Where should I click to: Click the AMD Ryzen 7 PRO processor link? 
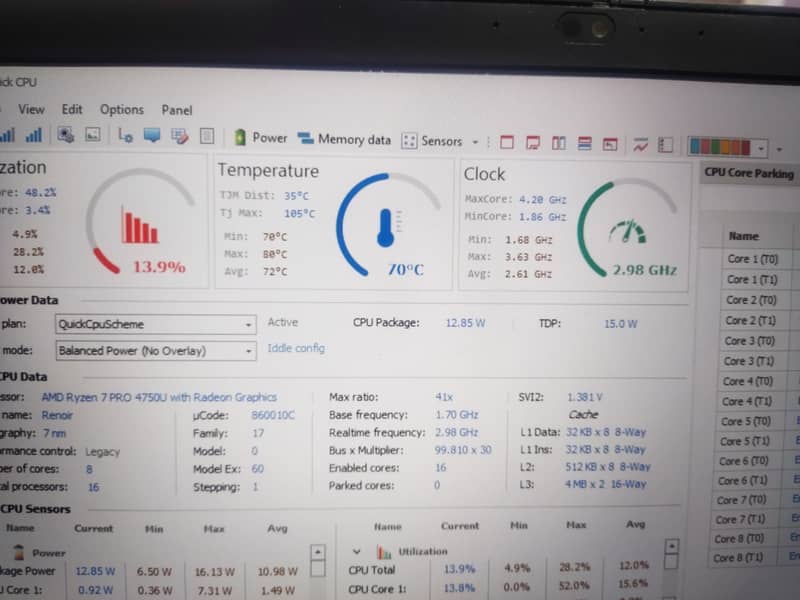(158, 397)
